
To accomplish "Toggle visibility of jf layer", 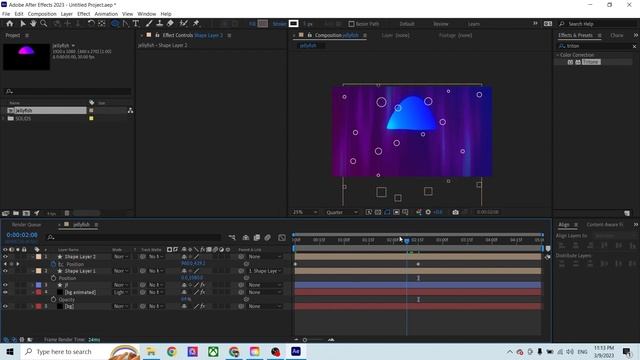I will [5, 285].
